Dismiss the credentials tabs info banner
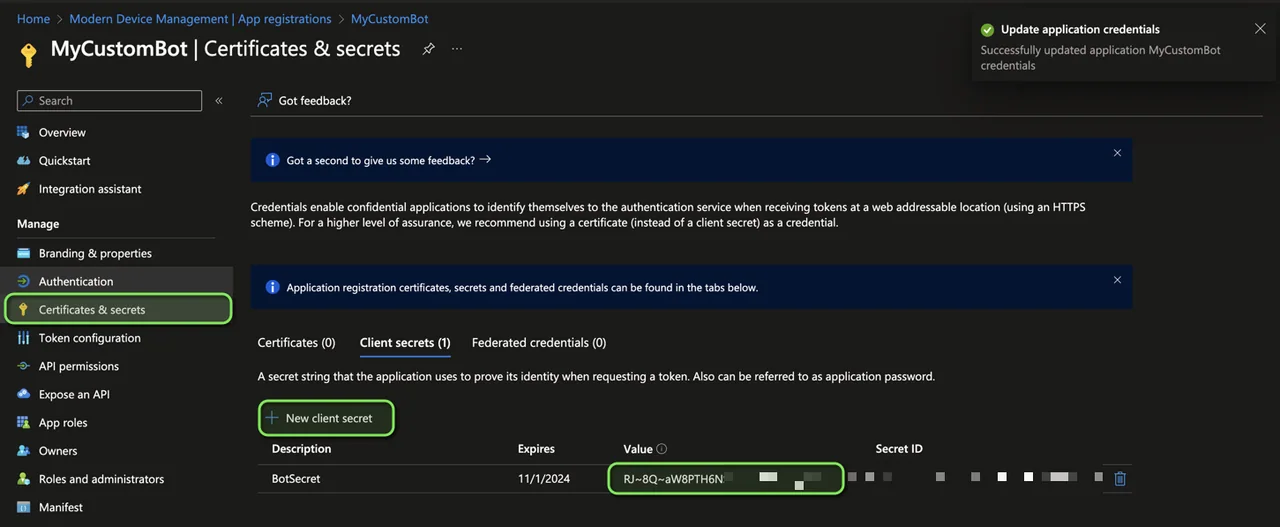The image size is (1280, 527). [1117, 280]
